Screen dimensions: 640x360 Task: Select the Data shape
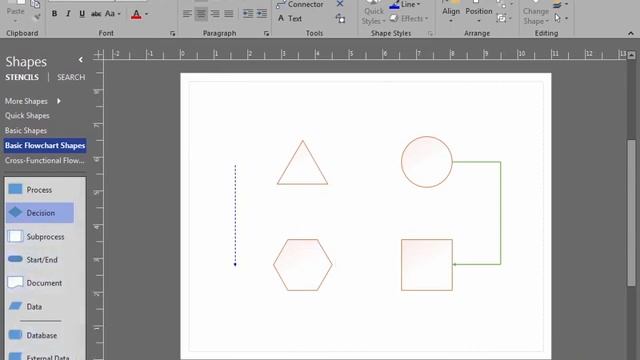pyautogui.click(x=25, y=306)
